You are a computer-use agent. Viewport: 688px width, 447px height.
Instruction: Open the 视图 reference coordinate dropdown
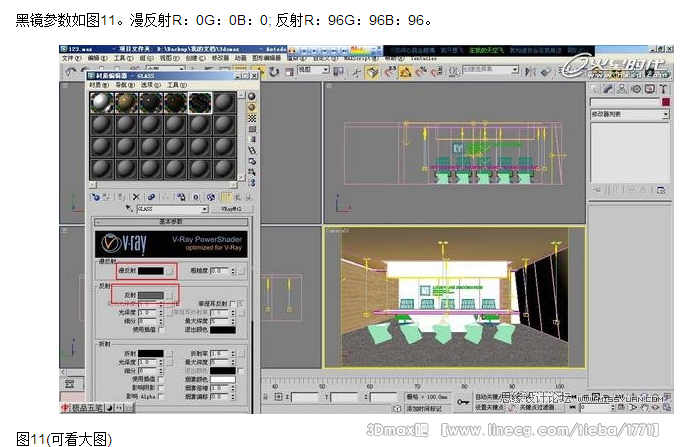(325, 70)
